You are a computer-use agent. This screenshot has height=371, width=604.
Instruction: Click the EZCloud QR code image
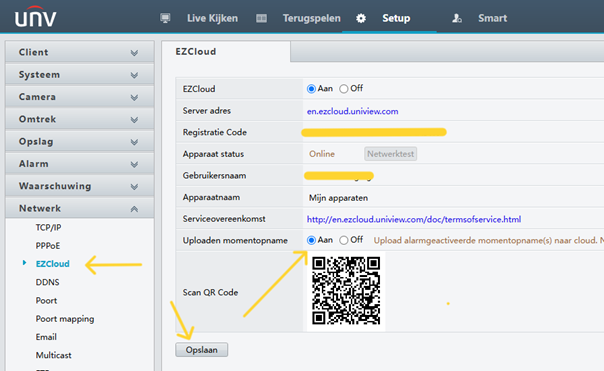346,291
